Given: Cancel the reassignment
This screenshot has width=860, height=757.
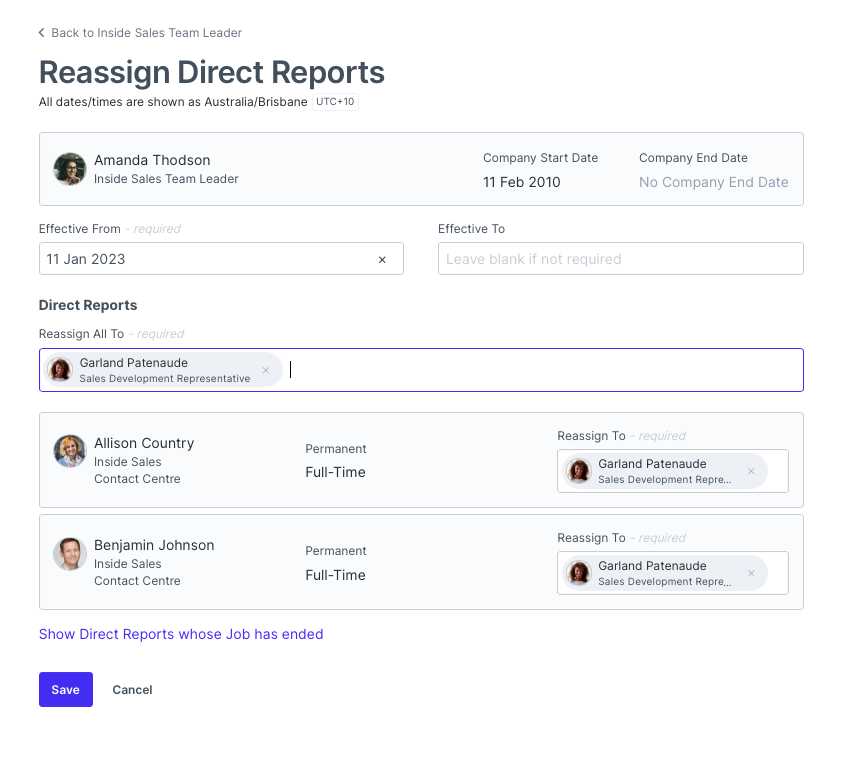Looking at the screenshot, I should [x=132, y=689].
